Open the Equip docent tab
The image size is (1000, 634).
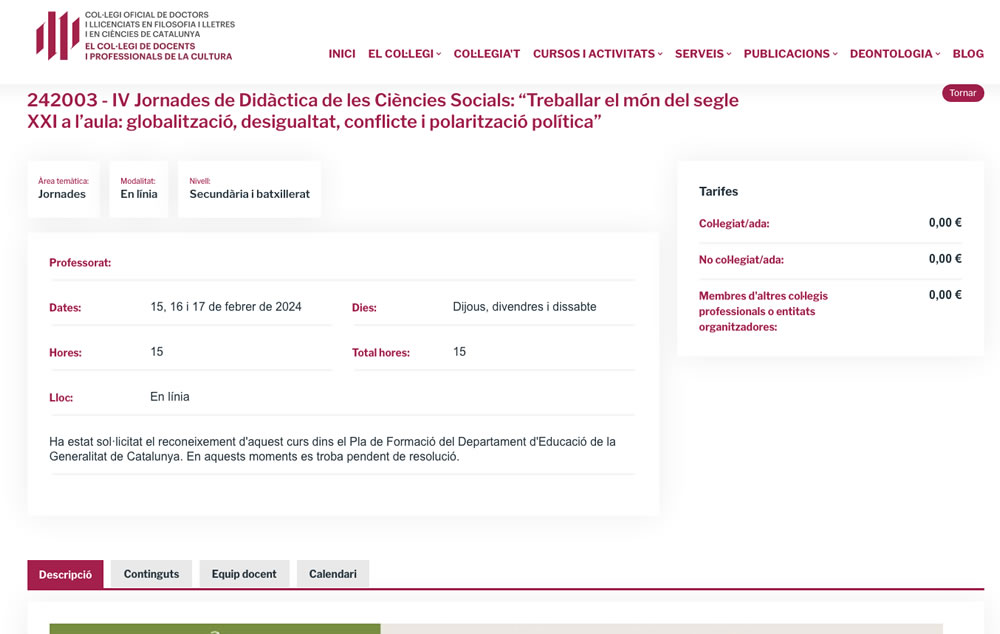point(244,574)
